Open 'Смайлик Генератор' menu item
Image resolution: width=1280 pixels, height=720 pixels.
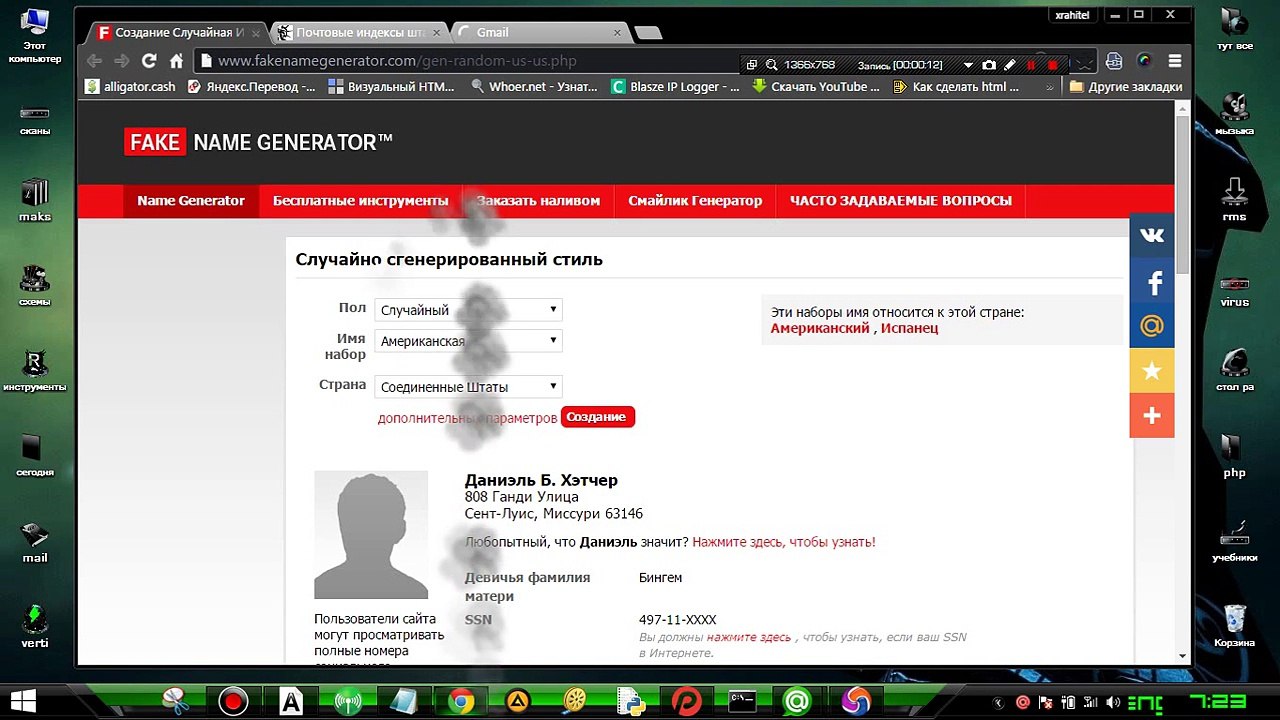click(695, 201)
